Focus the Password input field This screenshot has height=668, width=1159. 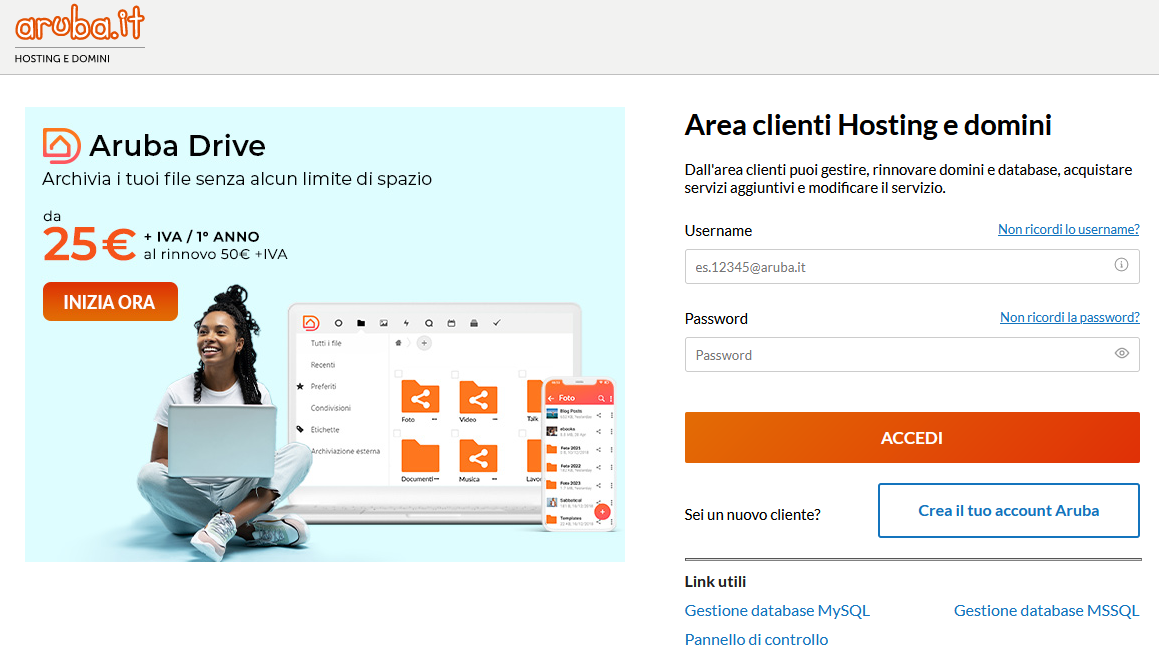click(x=912, y=355)
